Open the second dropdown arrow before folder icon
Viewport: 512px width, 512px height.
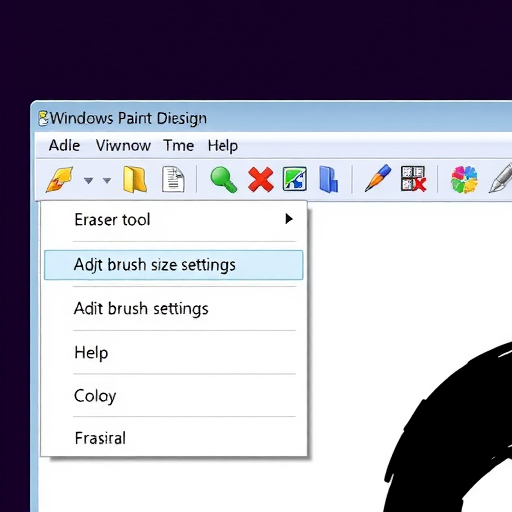point(107,181)
